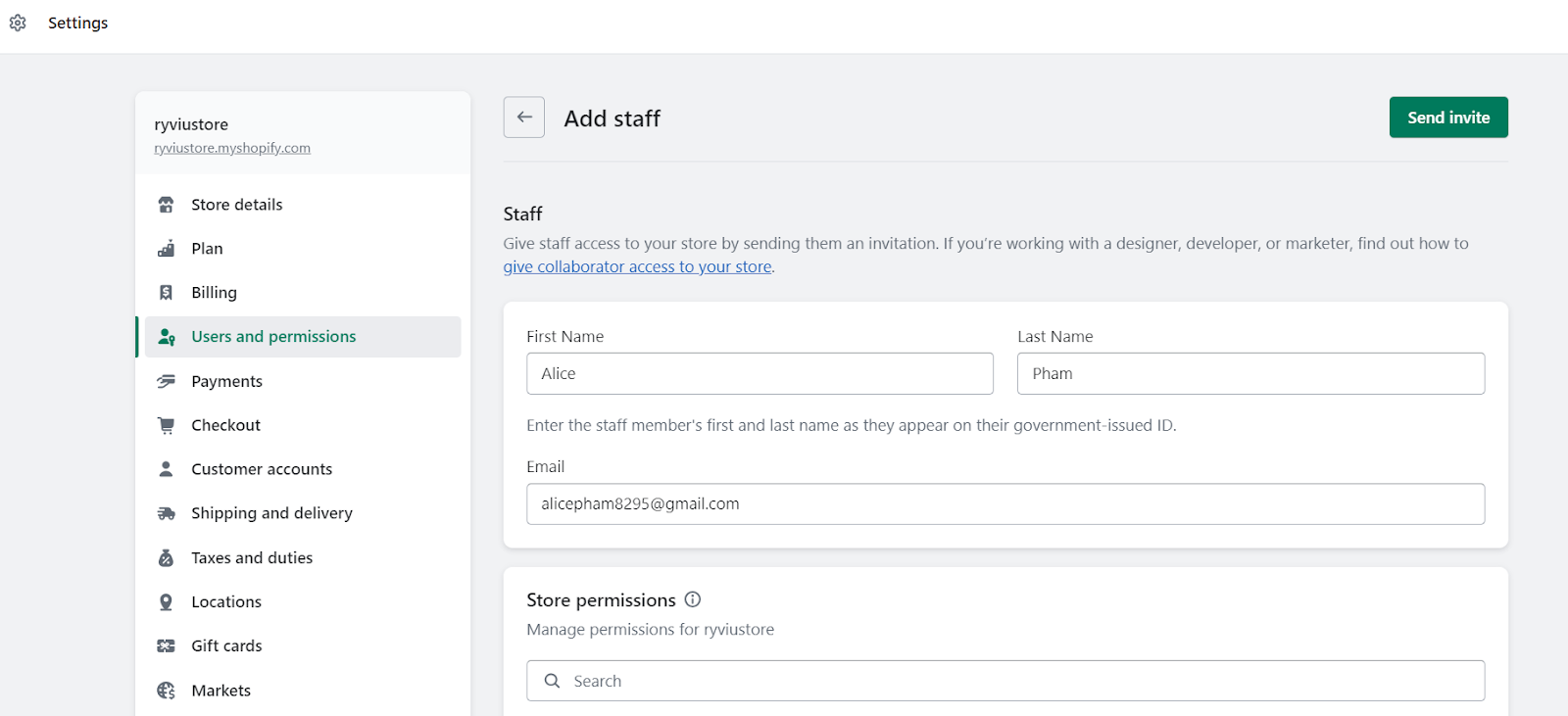
Task: Navigate to Customer accounts settings
Action: pyautogui.click(x=262, y=469)
